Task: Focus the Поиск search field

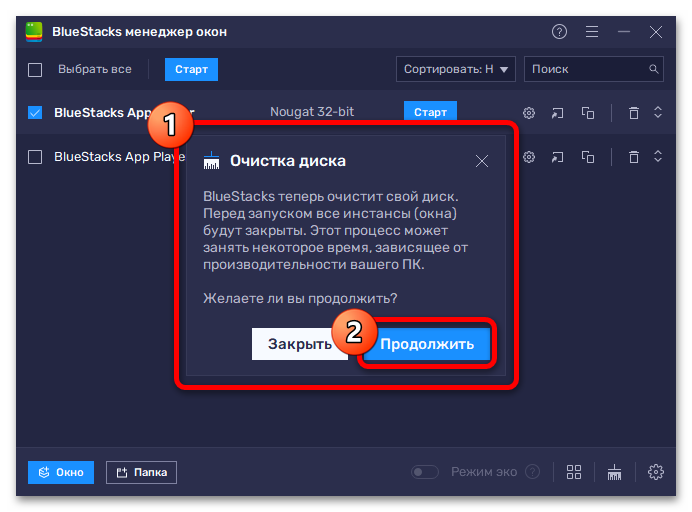Action: tap(594, 69)
